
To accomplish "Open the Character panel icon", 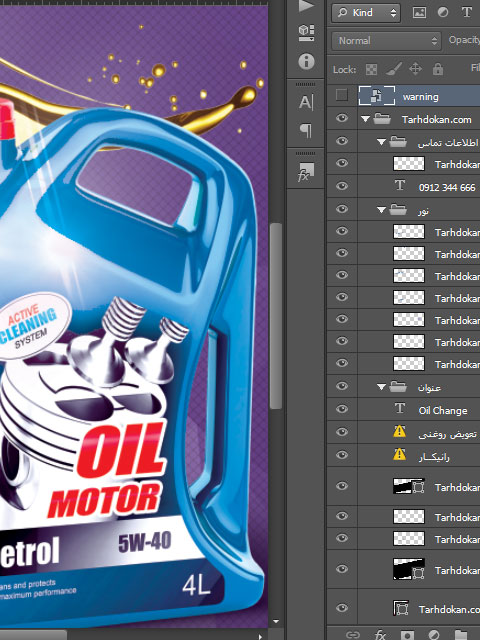I will coord(306,102).
